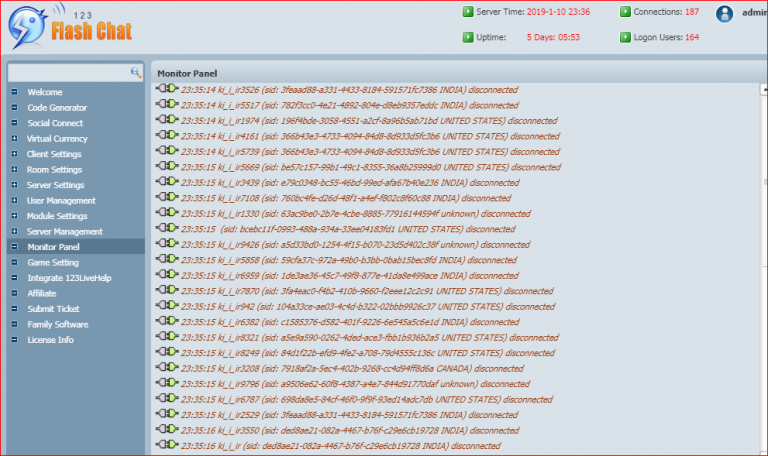The width and height of the screenshot is (768, 456).
Task: Select log entry for ki_i_ir2529 disconnected
Action: [349, 415]
